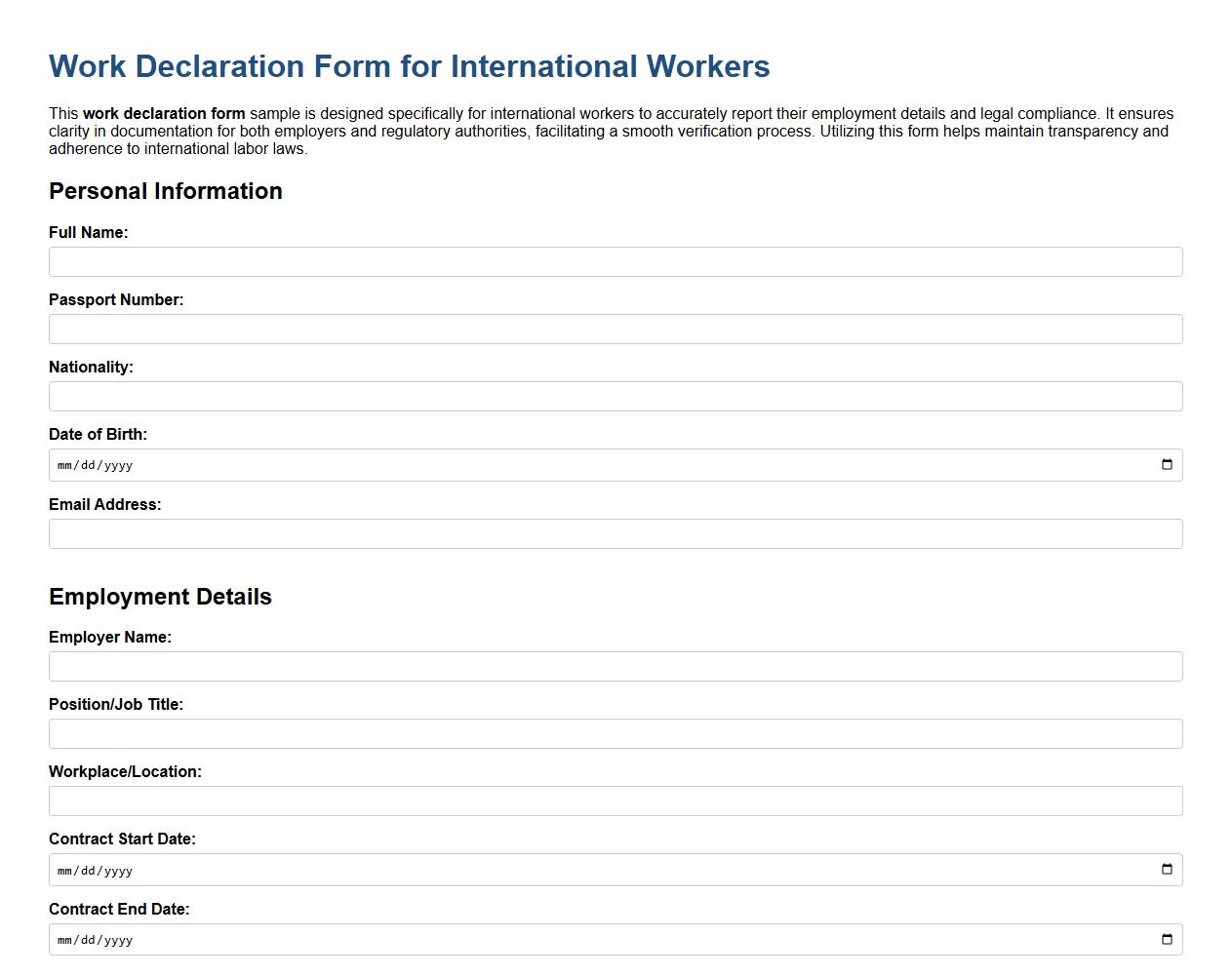
Task: Click the Personal Information section heading
Action: tap(166, 191)
